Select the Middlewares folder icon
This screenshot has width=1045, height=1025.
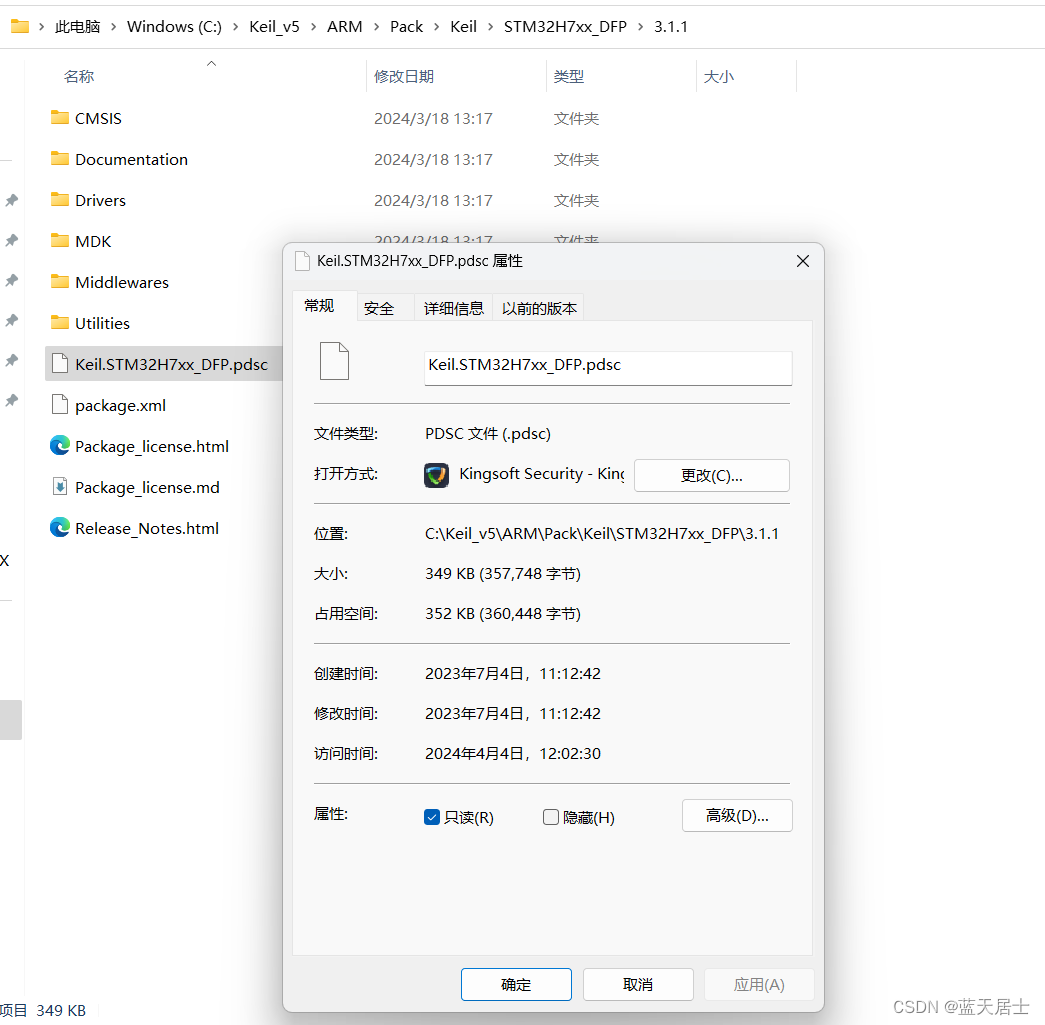point(60,282)
